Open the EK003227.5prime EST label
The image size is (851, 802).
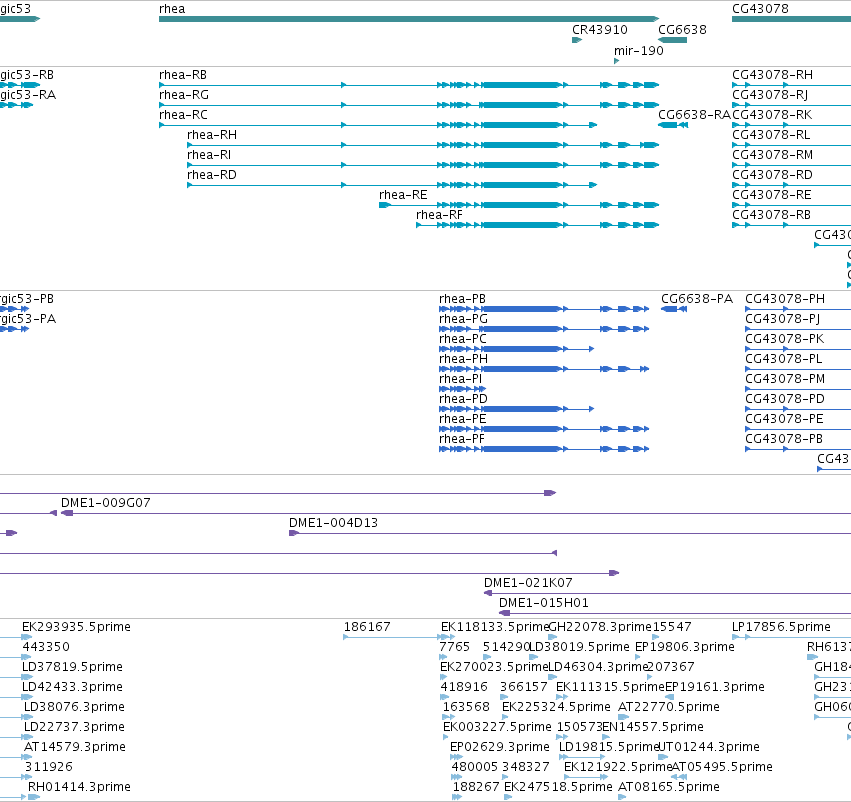pos(498,728)
